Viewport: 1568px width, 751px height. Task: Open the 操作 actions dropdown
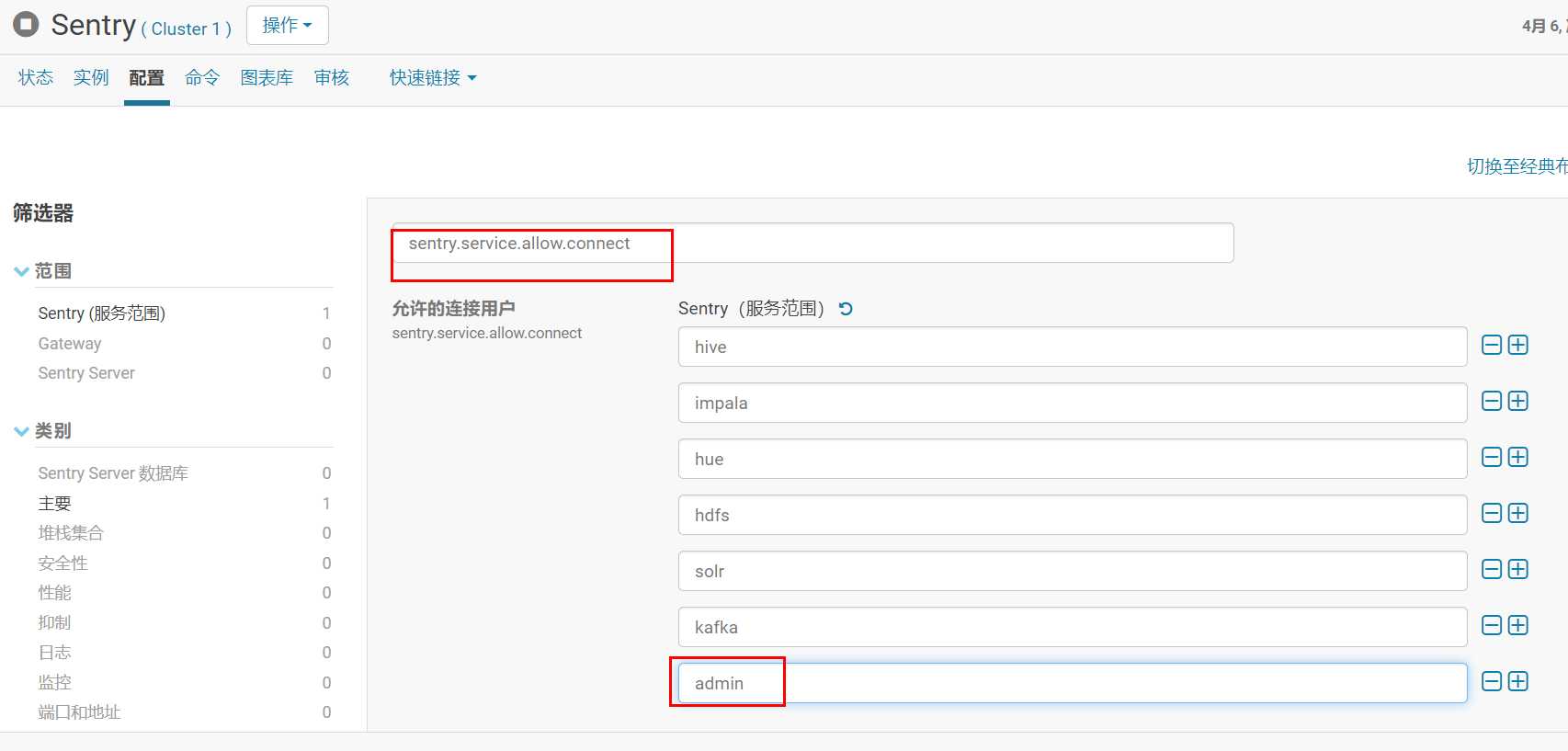tap(287, 25)
